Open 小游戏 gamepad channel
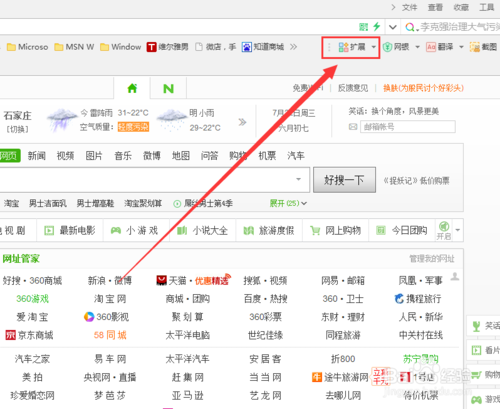Image resolution: width=500 pixels, height=409 pixels. coord(134,230)
